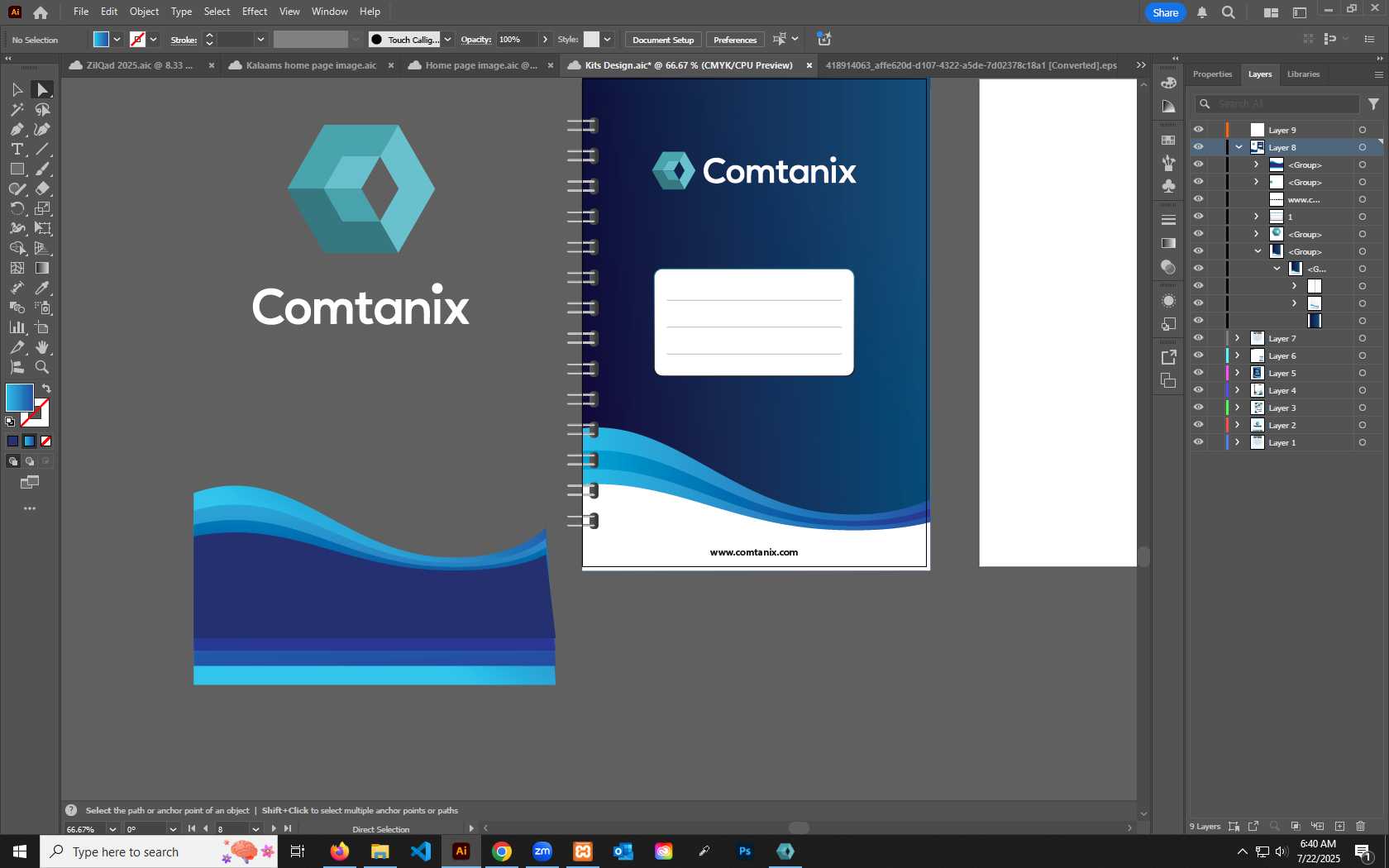Click the fill color swatch in control bar

(x=101, y=40)
